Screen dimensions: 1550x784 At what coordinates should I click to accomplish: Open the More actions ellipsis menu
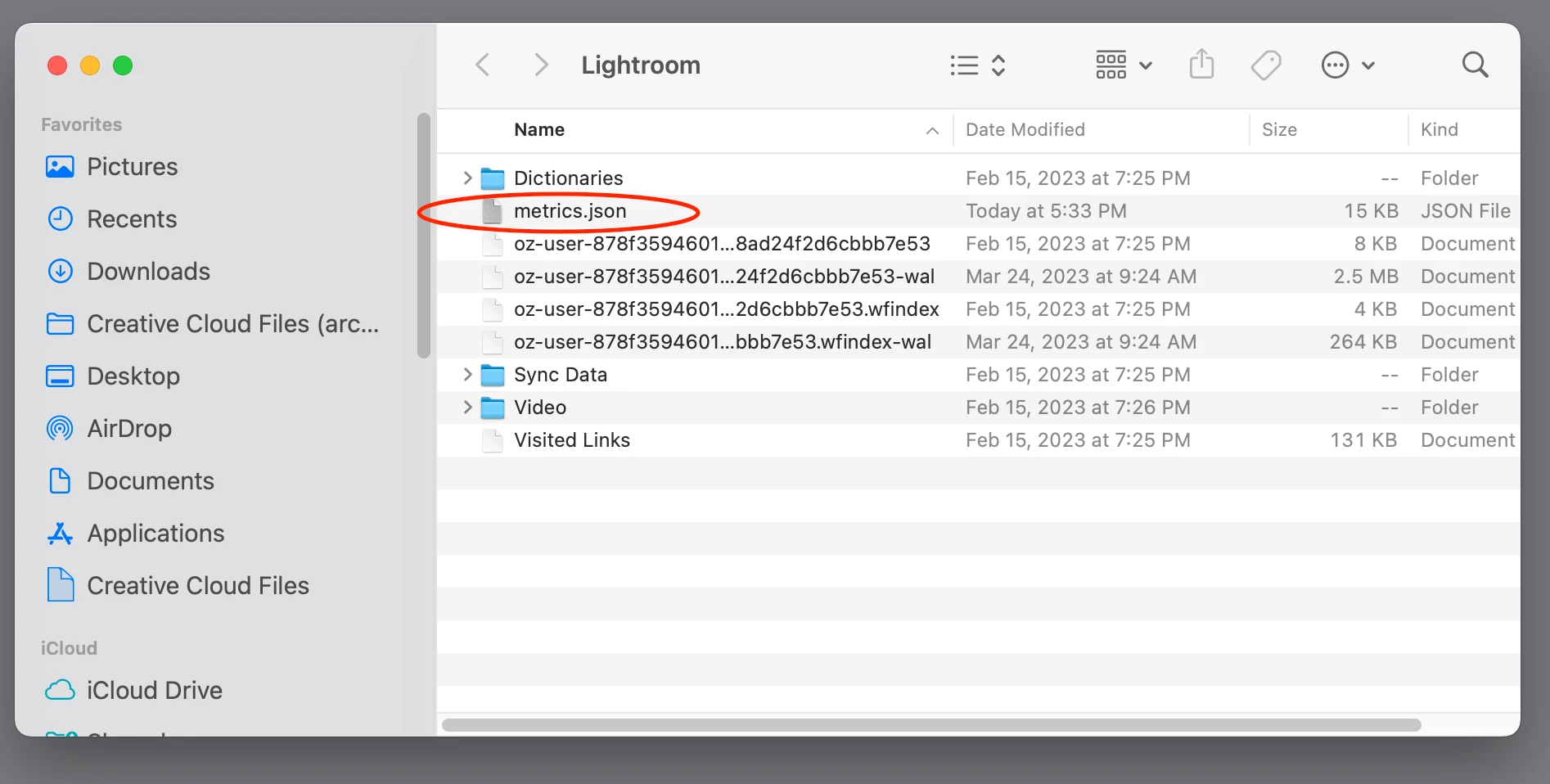coord(1348,65)
